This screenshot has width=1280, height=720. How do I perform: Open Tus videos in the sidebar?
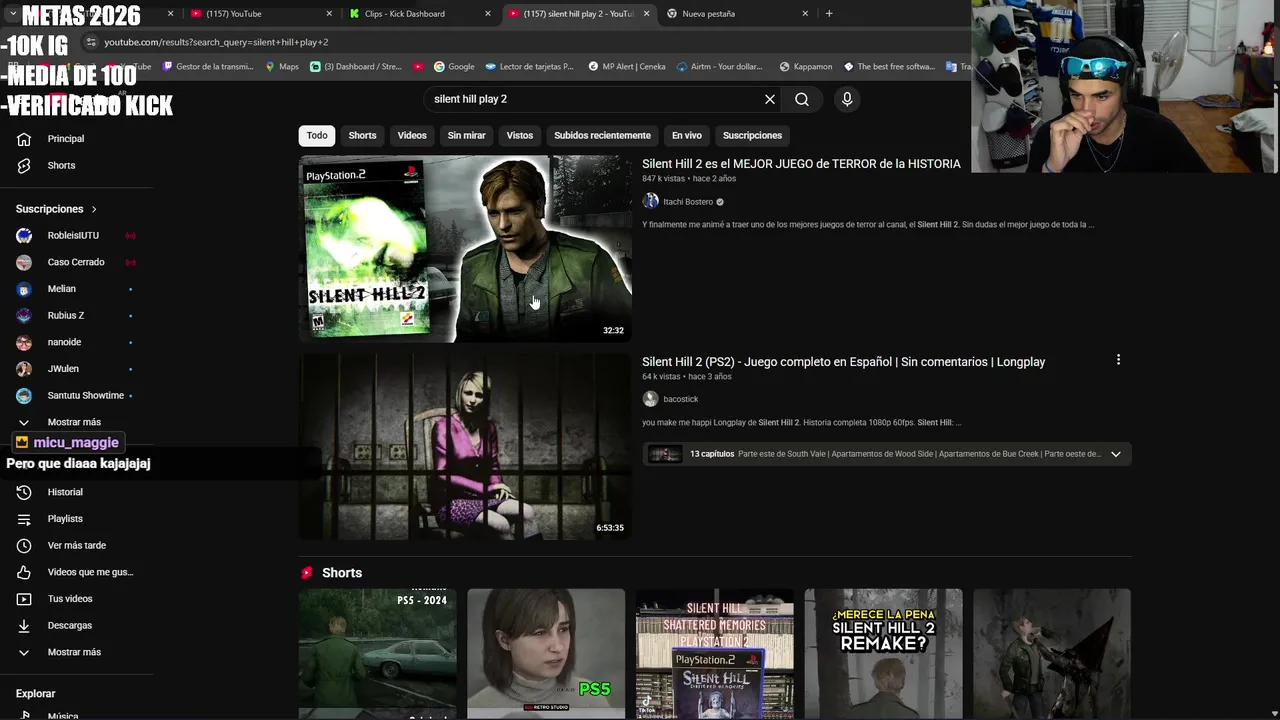(70, 599)
